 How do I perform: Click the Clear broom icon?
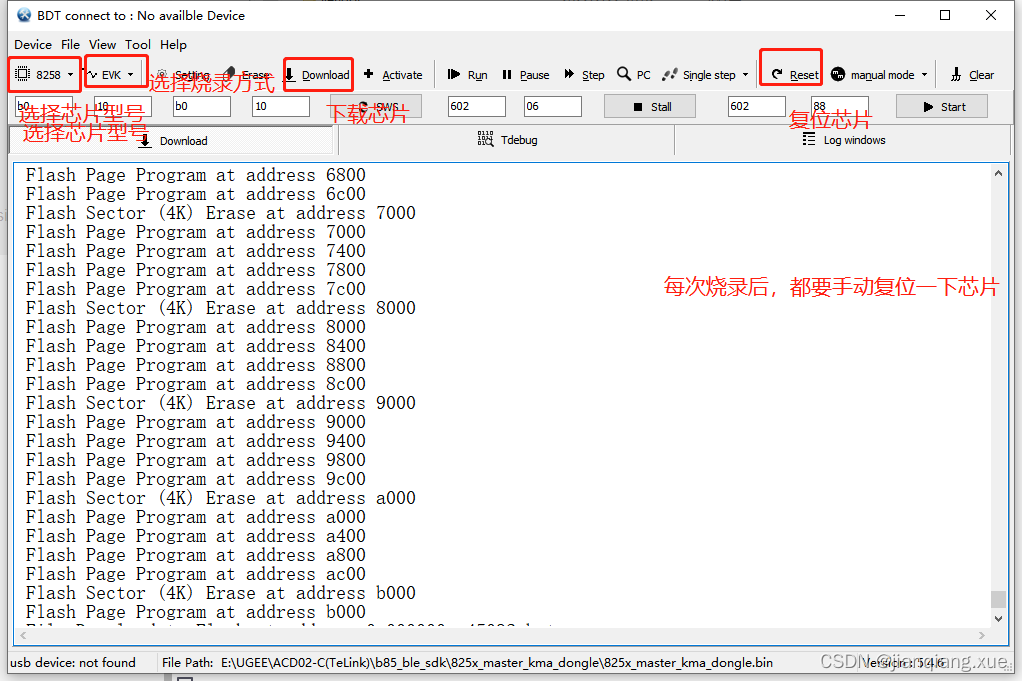point(956,74)
